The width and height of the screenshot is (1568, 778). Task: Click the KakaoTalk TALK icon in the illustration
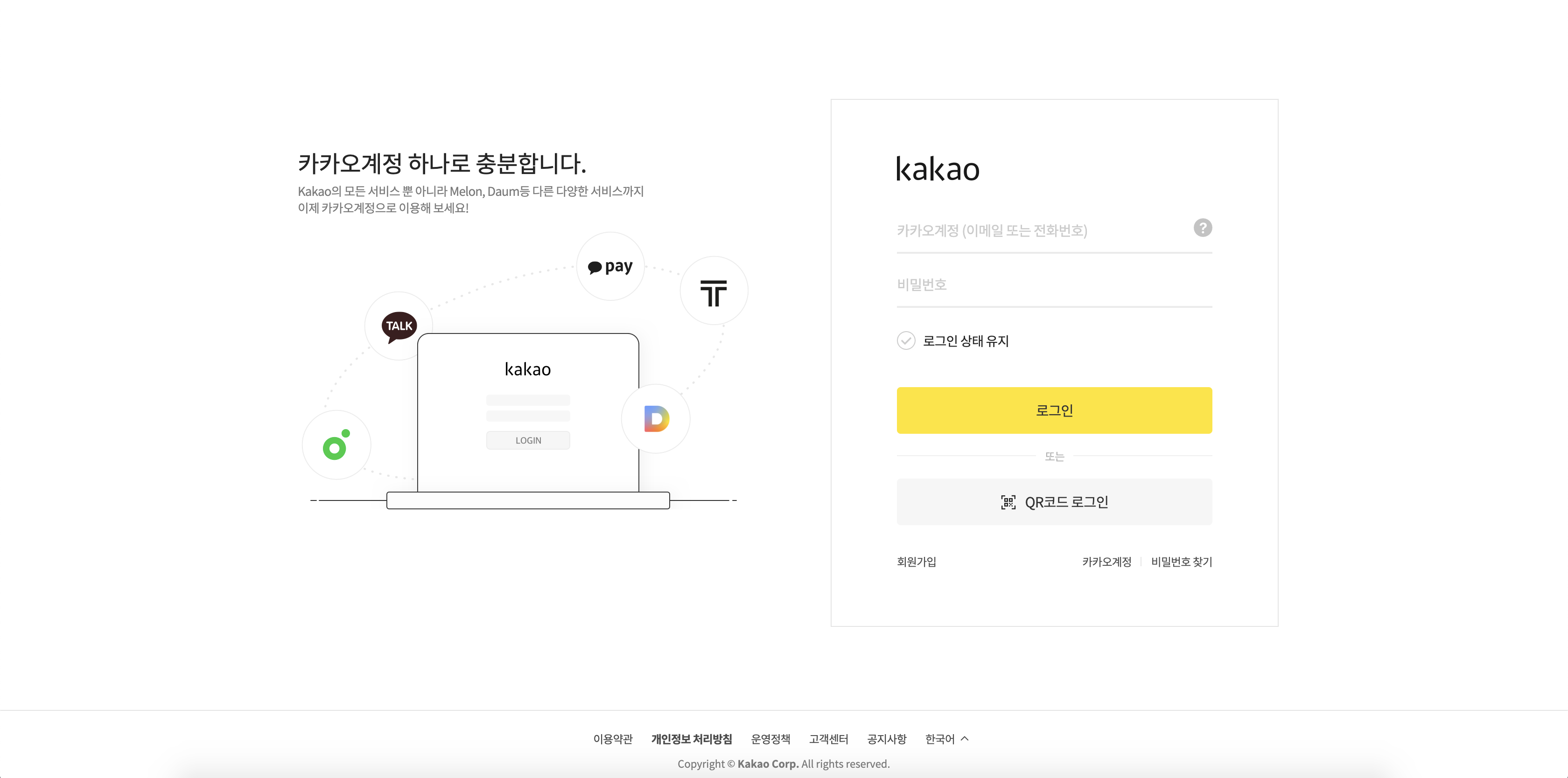point(398,326)
